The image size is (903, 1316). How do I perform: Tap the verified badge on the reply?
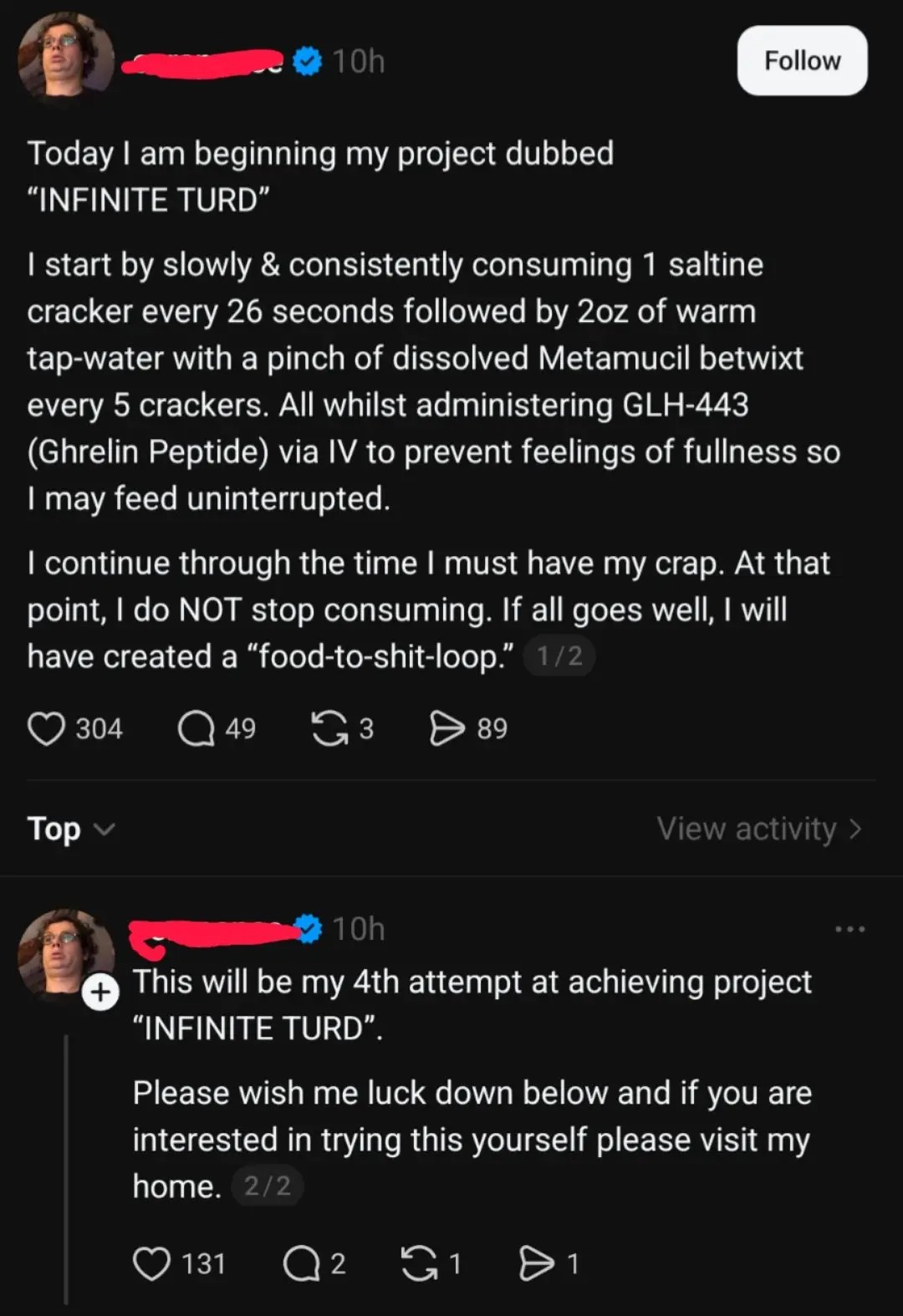pos(309,928)
